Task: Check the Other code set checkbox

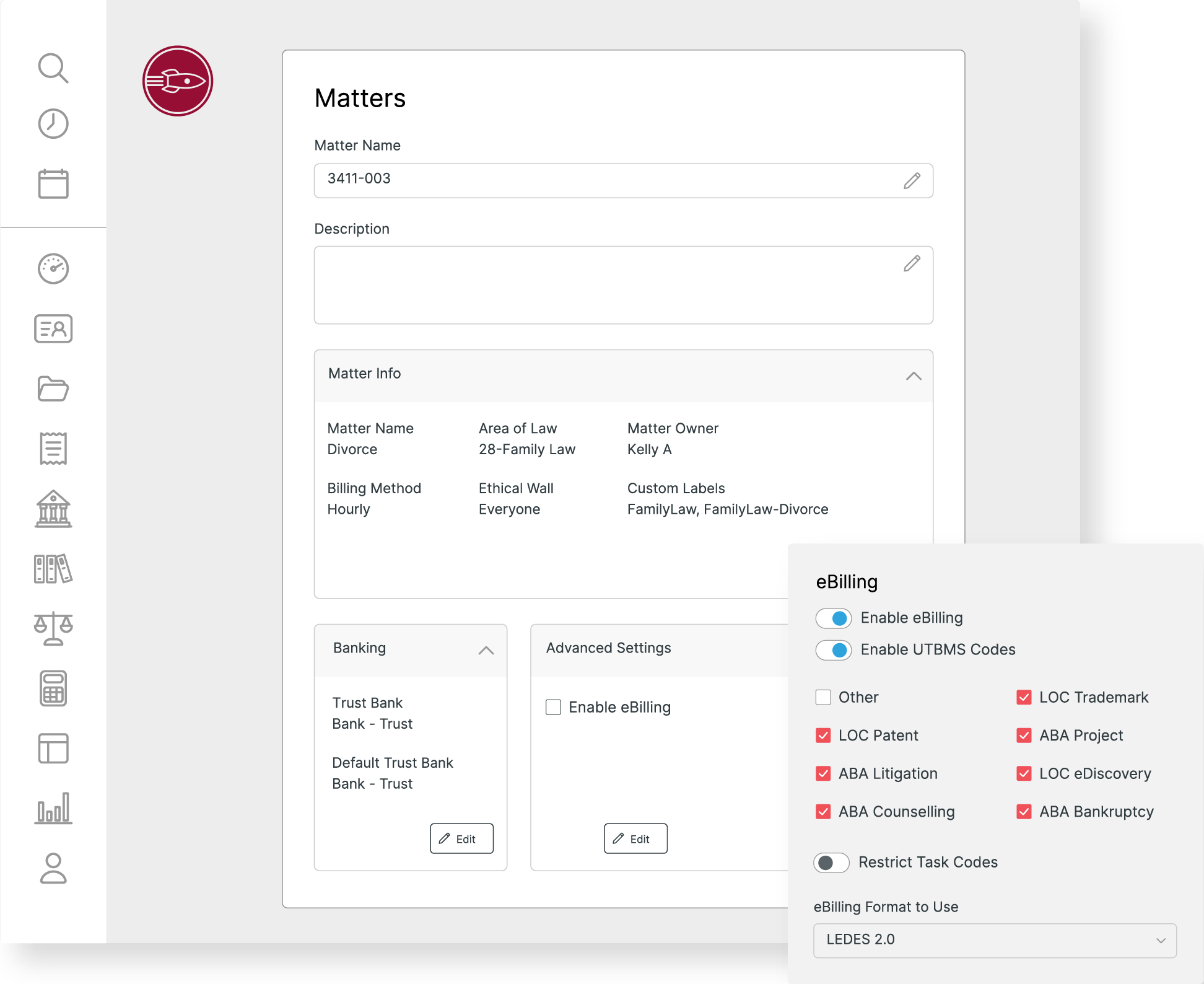Action: click(x=823, y=697)
